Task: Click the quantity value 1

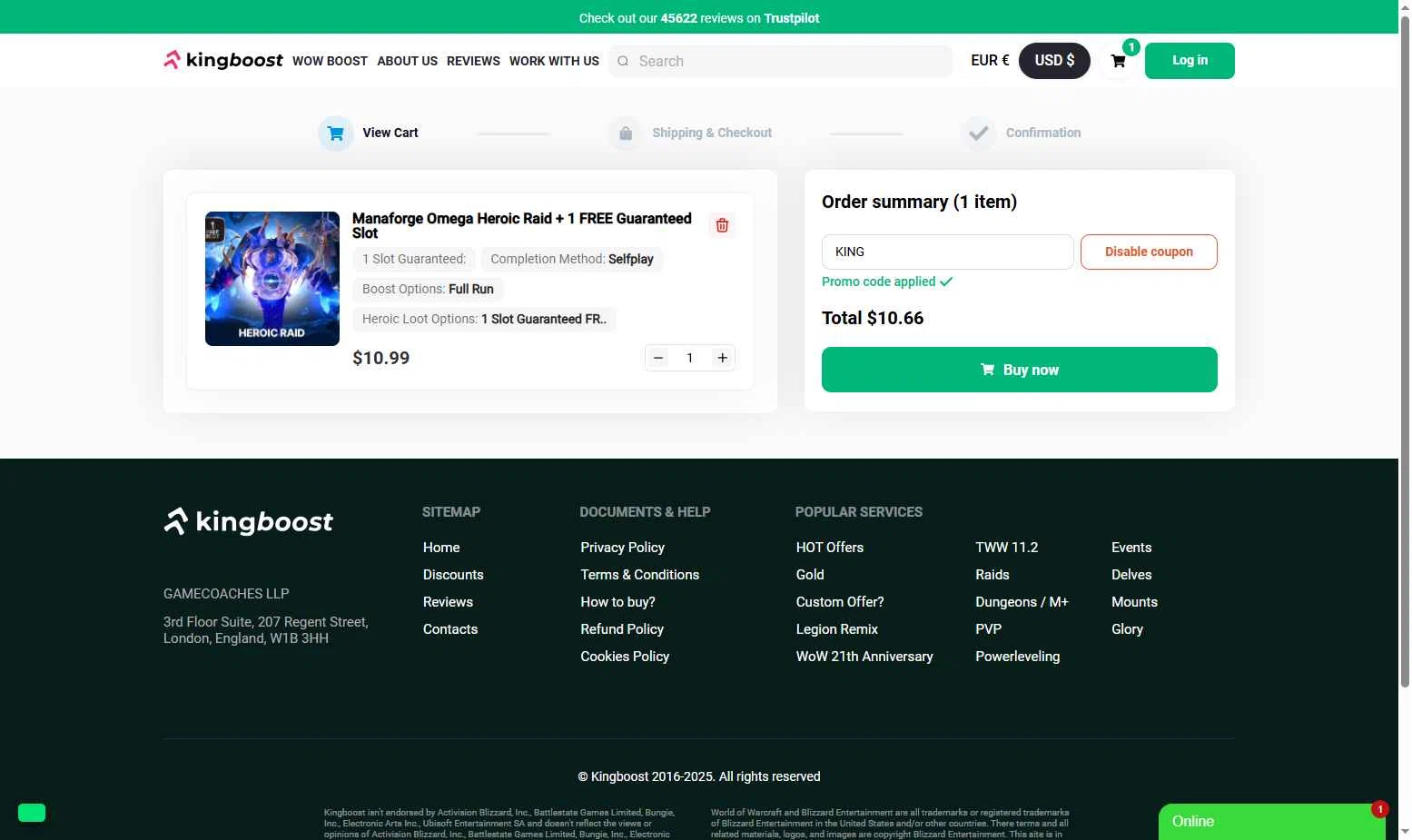Action: tap(690, 358)
